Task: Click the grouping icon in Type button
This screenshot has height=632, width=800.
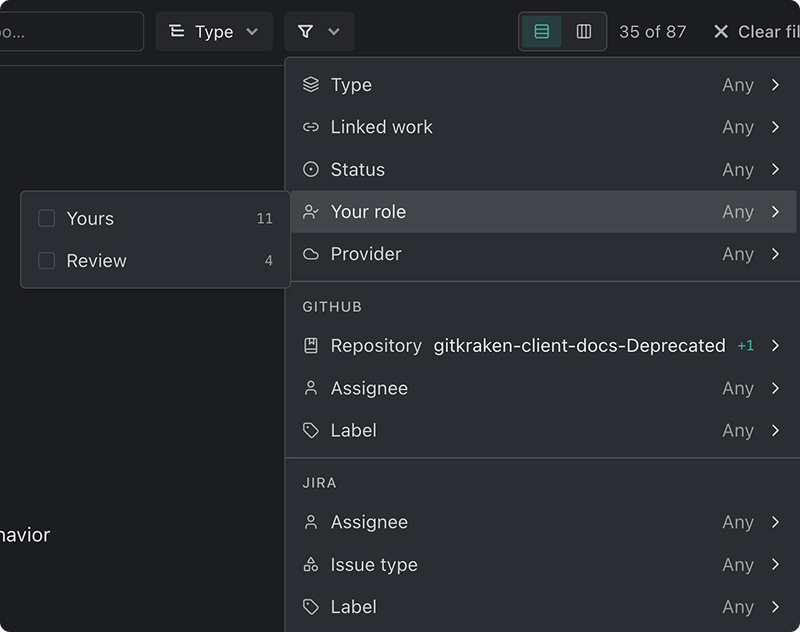Action: pos(177,32)
